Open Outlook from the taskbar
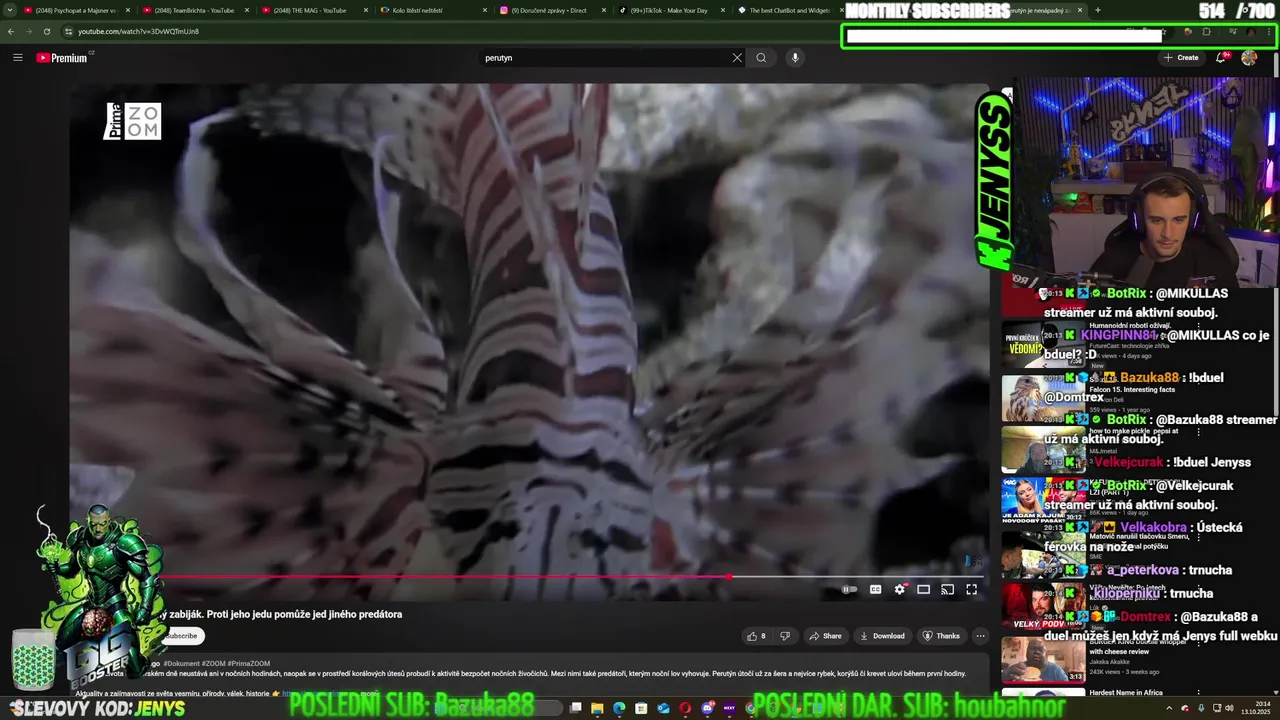Viewport: 1280px width, 720px height. point(663,708)
